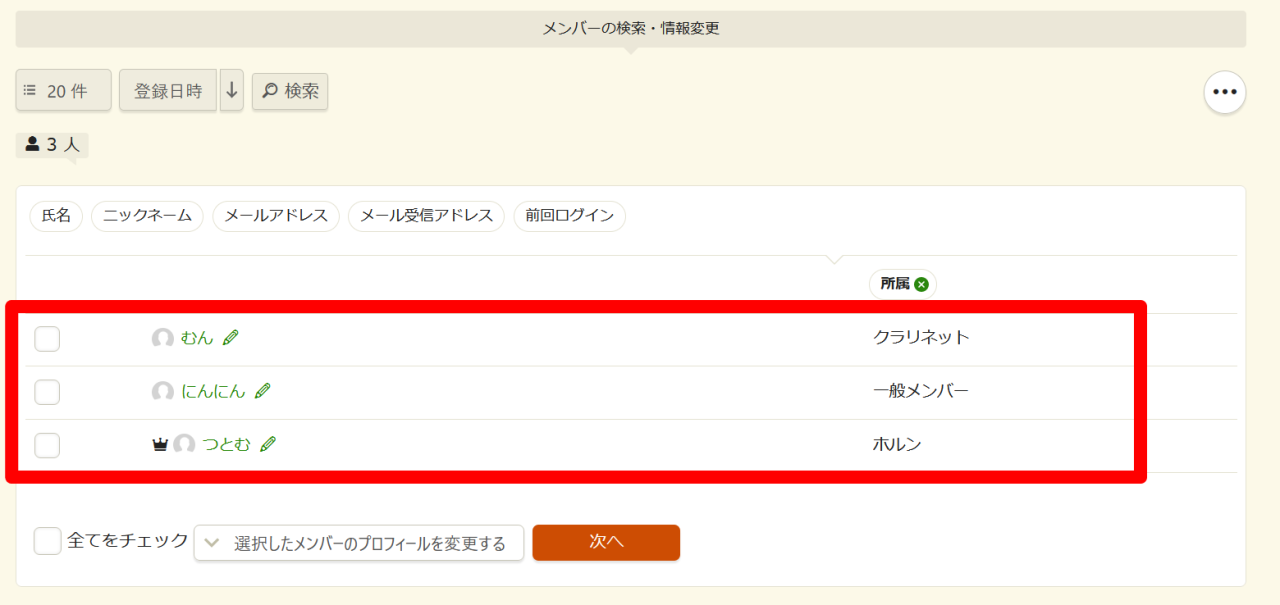This screenshot has height=605, width=1280.
Task: Toggle sort direction with the down arrow
Action: (x=232, y=91)
